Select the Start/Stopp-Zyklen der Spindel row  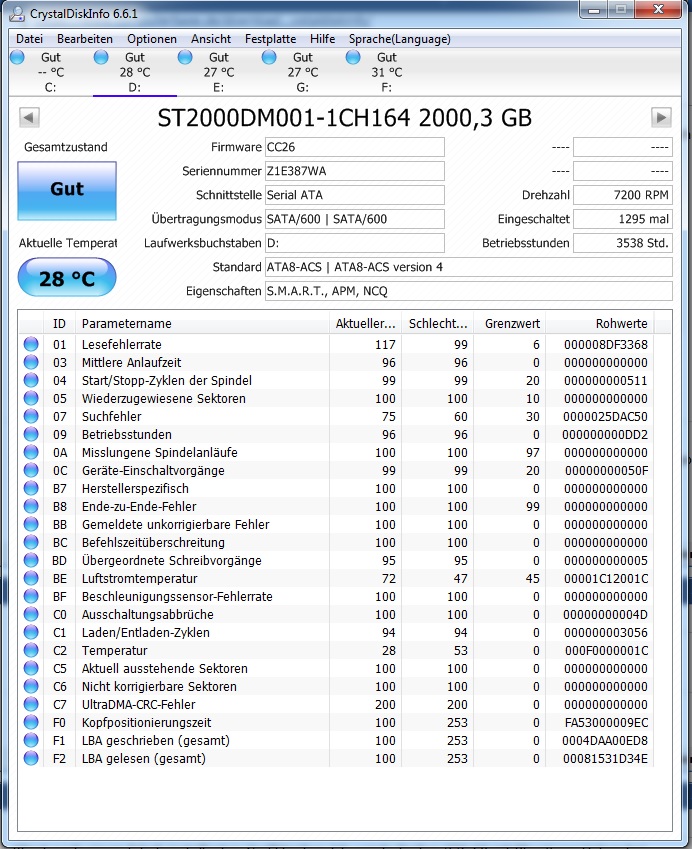point(337,381)
